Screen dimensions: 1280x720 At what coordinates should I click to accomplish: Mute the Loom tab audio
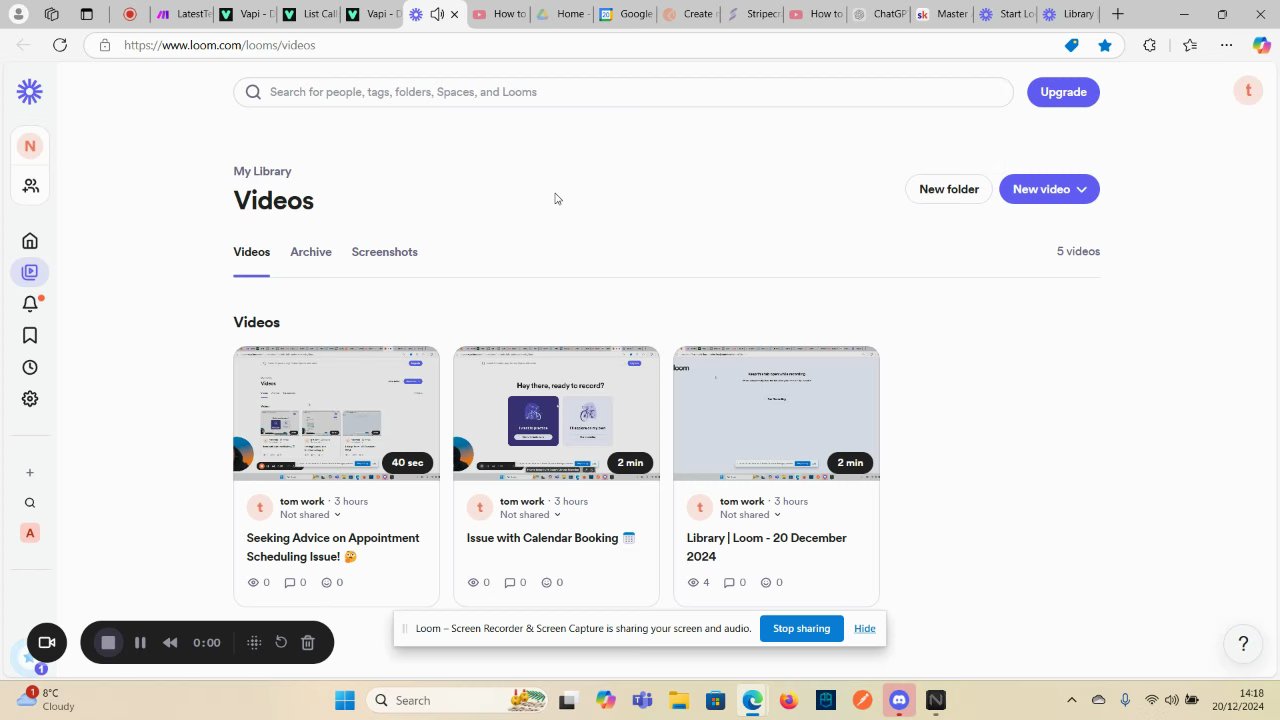pos(437,14)
